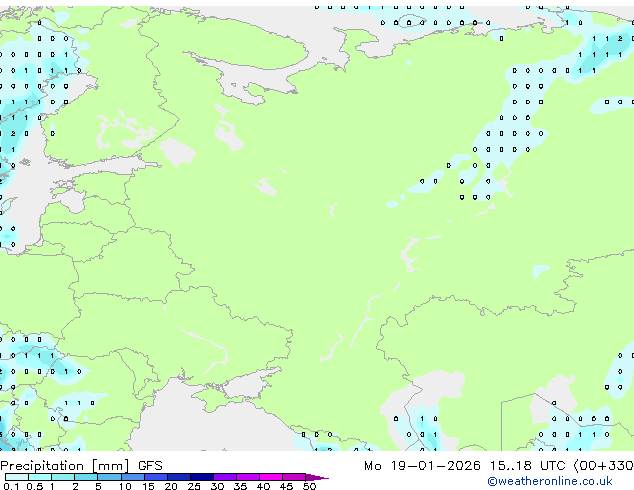Click the 20 to 25 mm legend swatch
The image size is (634, 490).
178,477
